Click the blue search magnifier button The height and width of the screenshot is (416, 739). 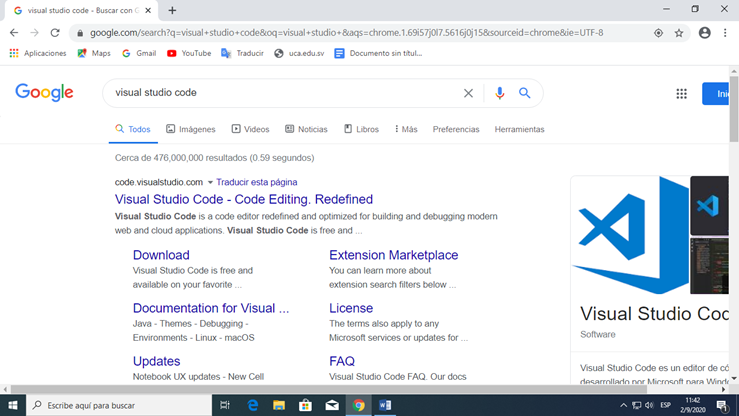click(525, 93)
